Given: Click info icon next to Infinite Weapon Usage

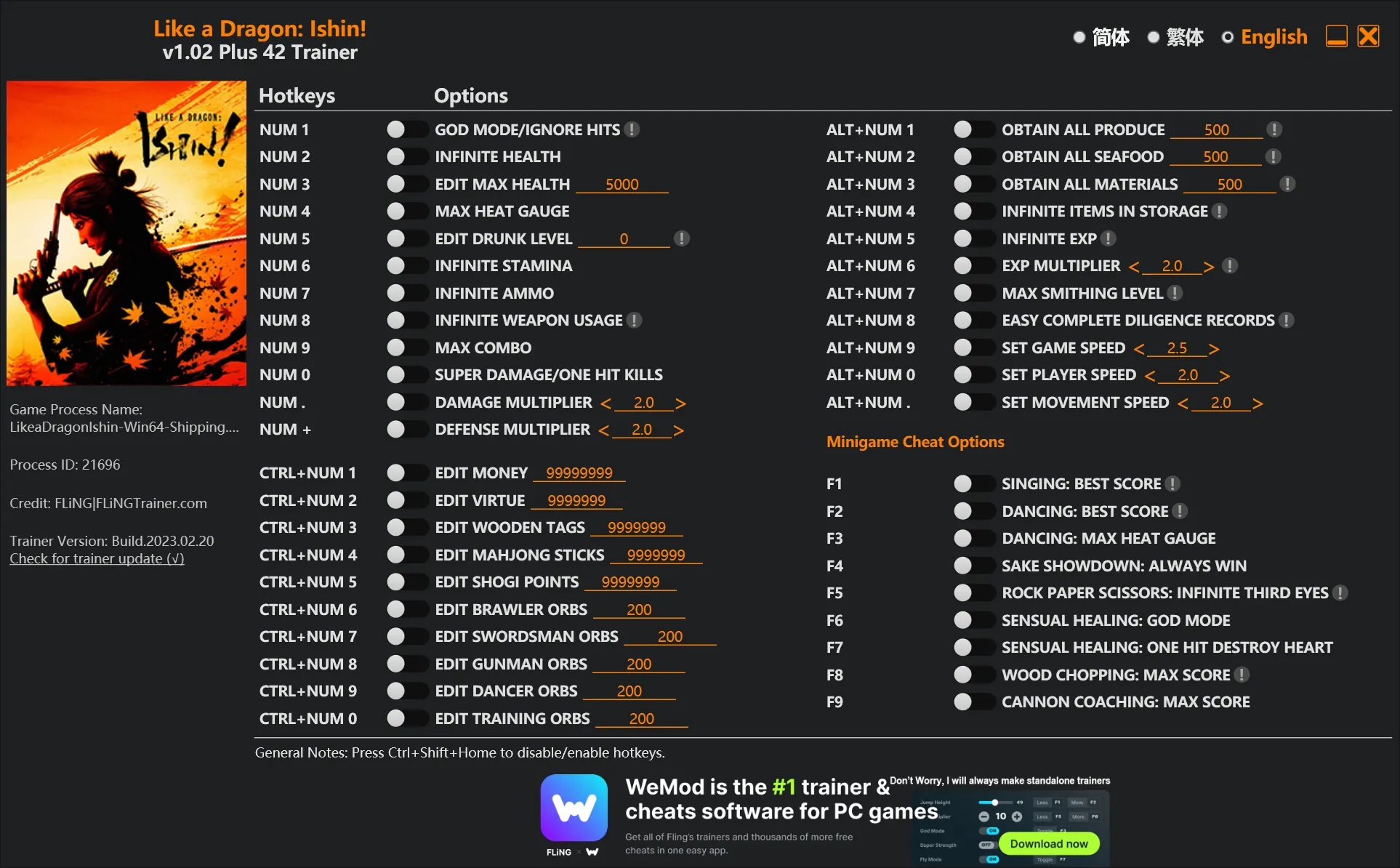Looking at the screenshot, I should 635,320.
